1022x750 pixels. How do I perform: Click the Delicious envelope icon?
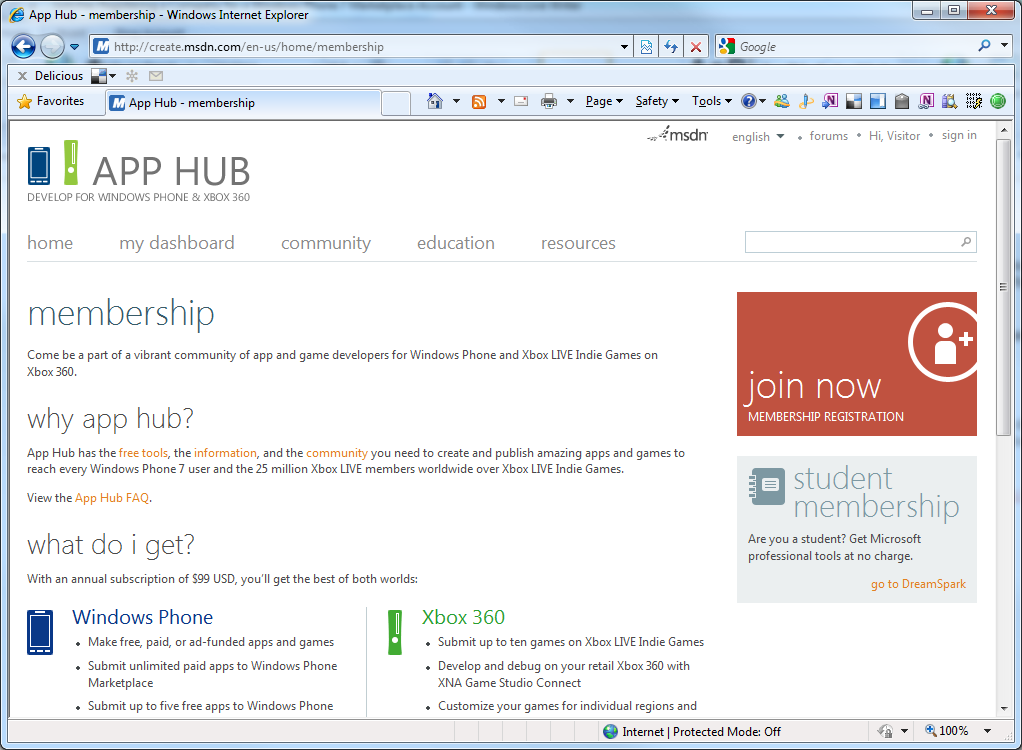click(156, 76)
